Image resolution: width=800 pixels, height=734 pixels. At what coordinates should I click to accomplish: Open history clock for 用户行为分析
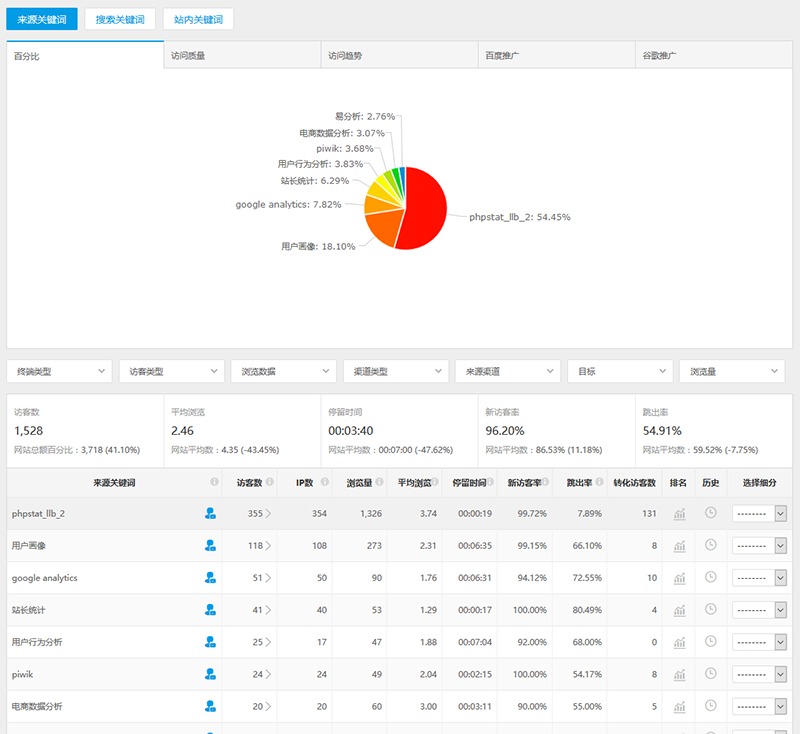coord(710,641)
